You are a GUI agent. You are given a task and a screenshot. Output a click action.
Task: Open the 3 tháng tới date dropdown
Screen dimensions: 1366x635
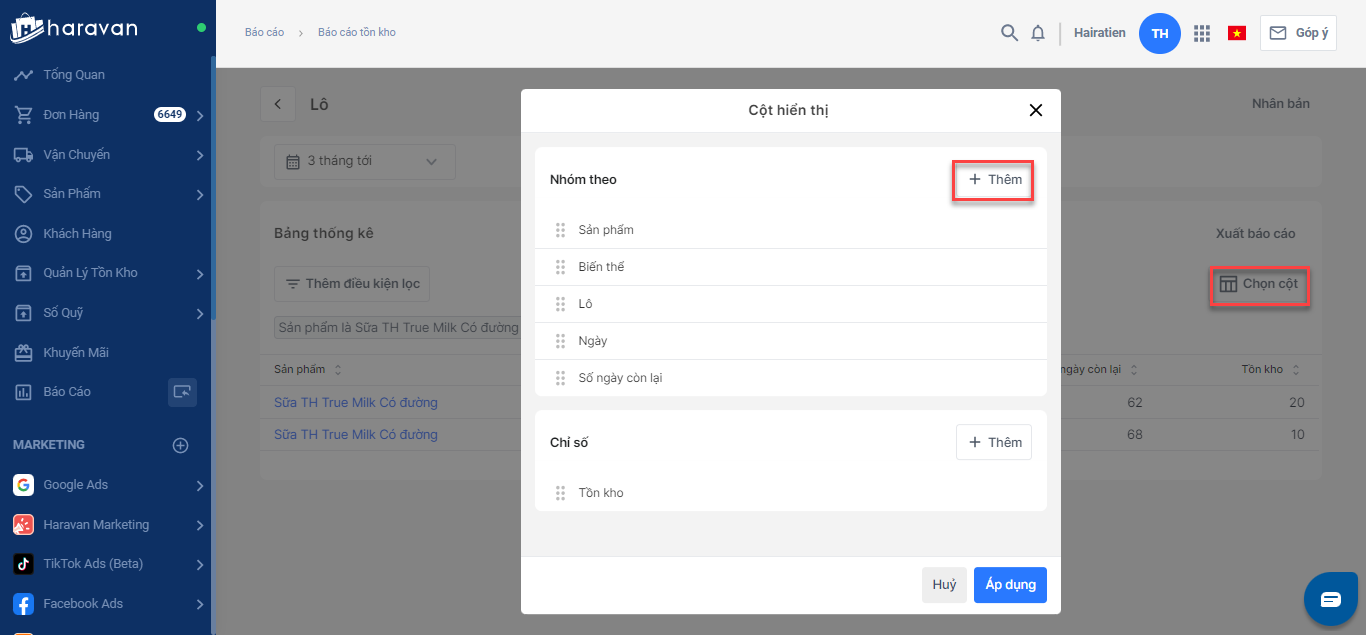coord(364,161)
